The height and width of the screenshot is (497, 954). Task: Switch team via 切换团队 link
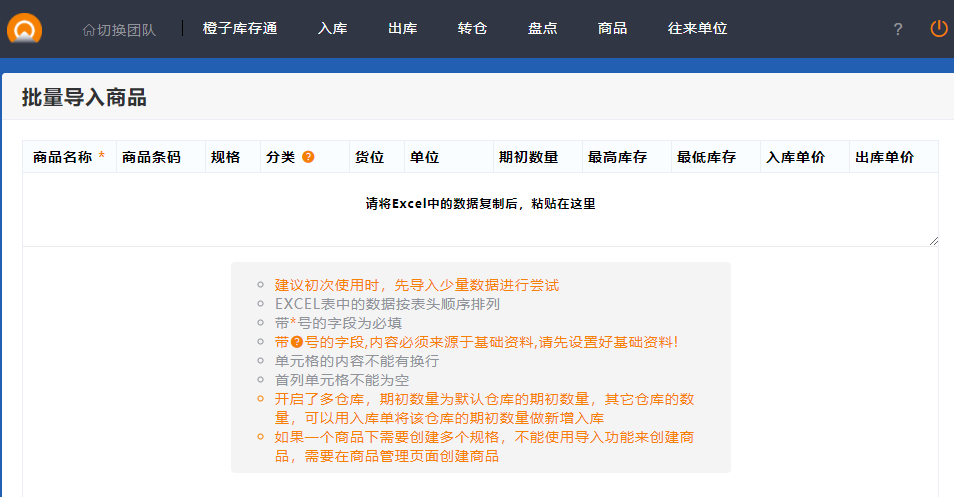(x=126, y=30)
